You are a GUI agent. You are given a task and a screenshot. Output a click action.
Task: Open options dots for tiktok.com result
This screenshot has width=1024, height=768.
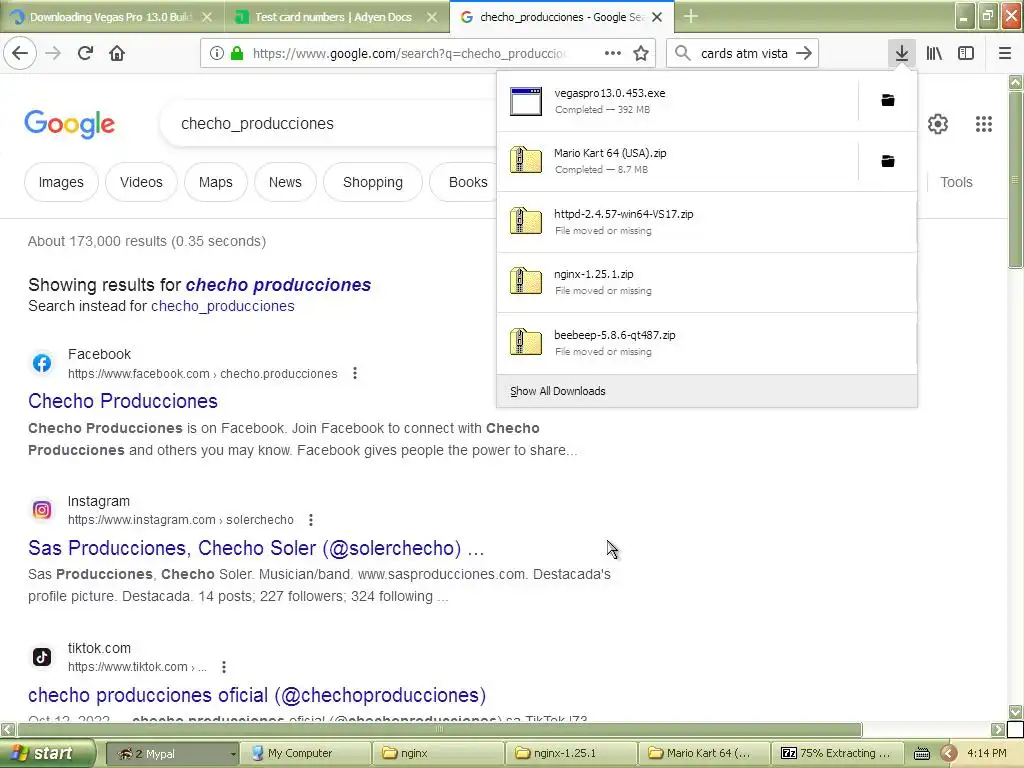coord(224,667)
